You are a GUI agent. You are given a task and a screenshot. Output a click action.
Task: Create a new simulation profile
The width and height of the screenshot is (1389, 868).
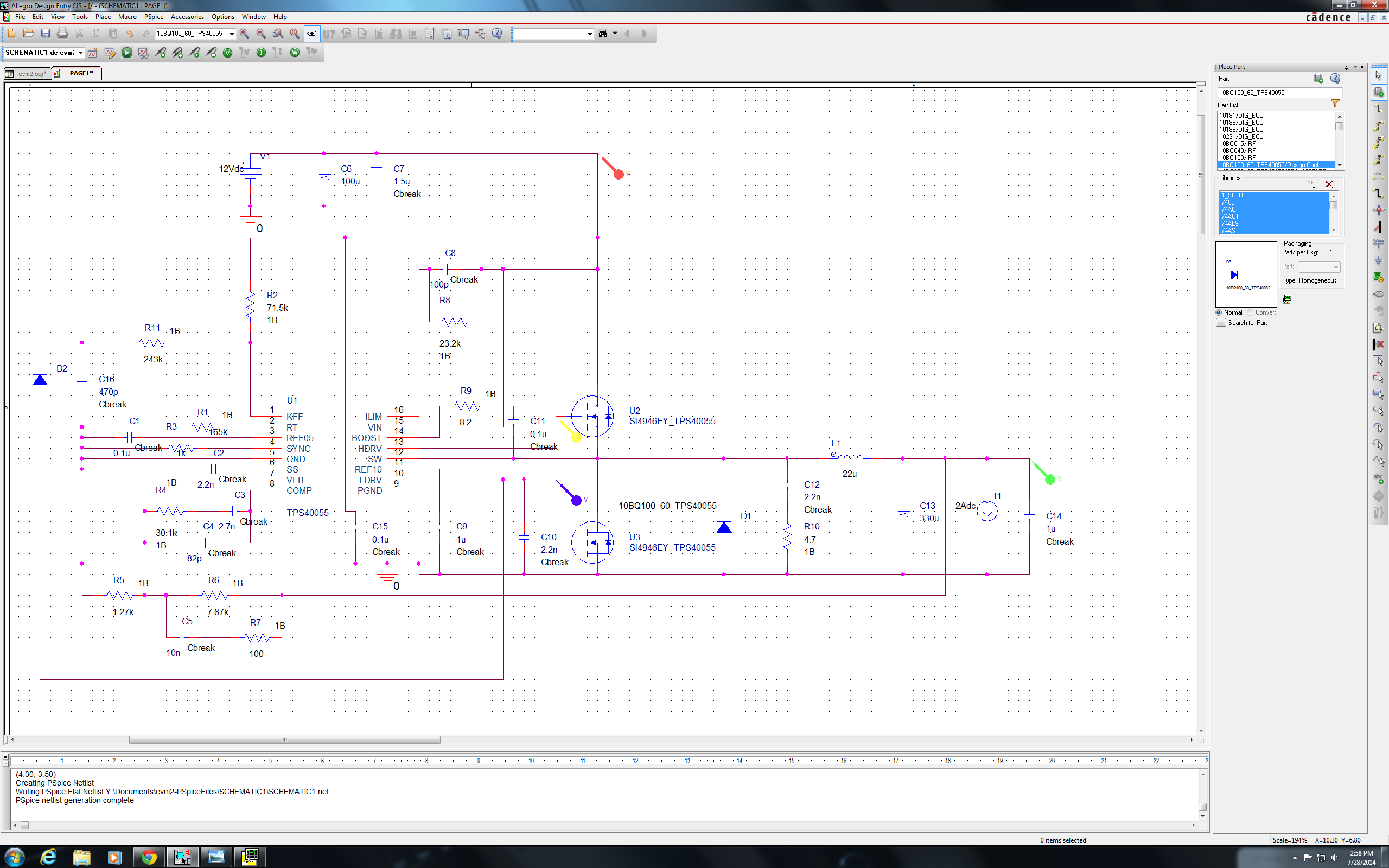click(93, 53)
